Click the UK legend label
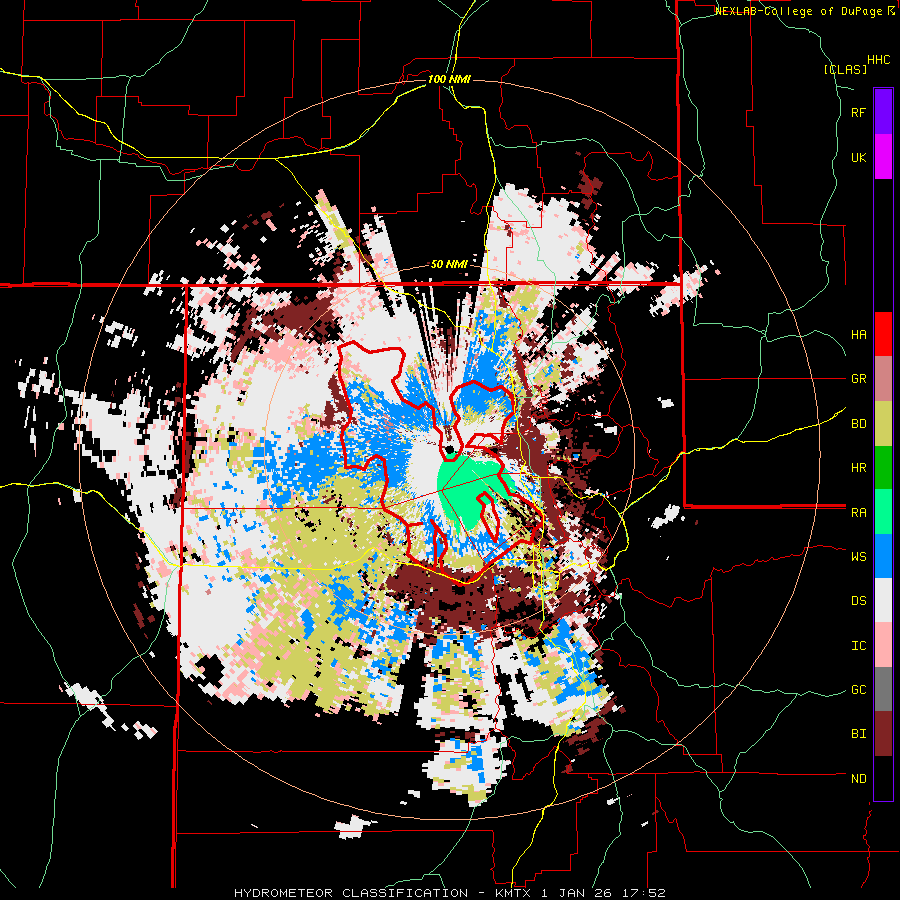The image size is (900, 900). [858, 157]
